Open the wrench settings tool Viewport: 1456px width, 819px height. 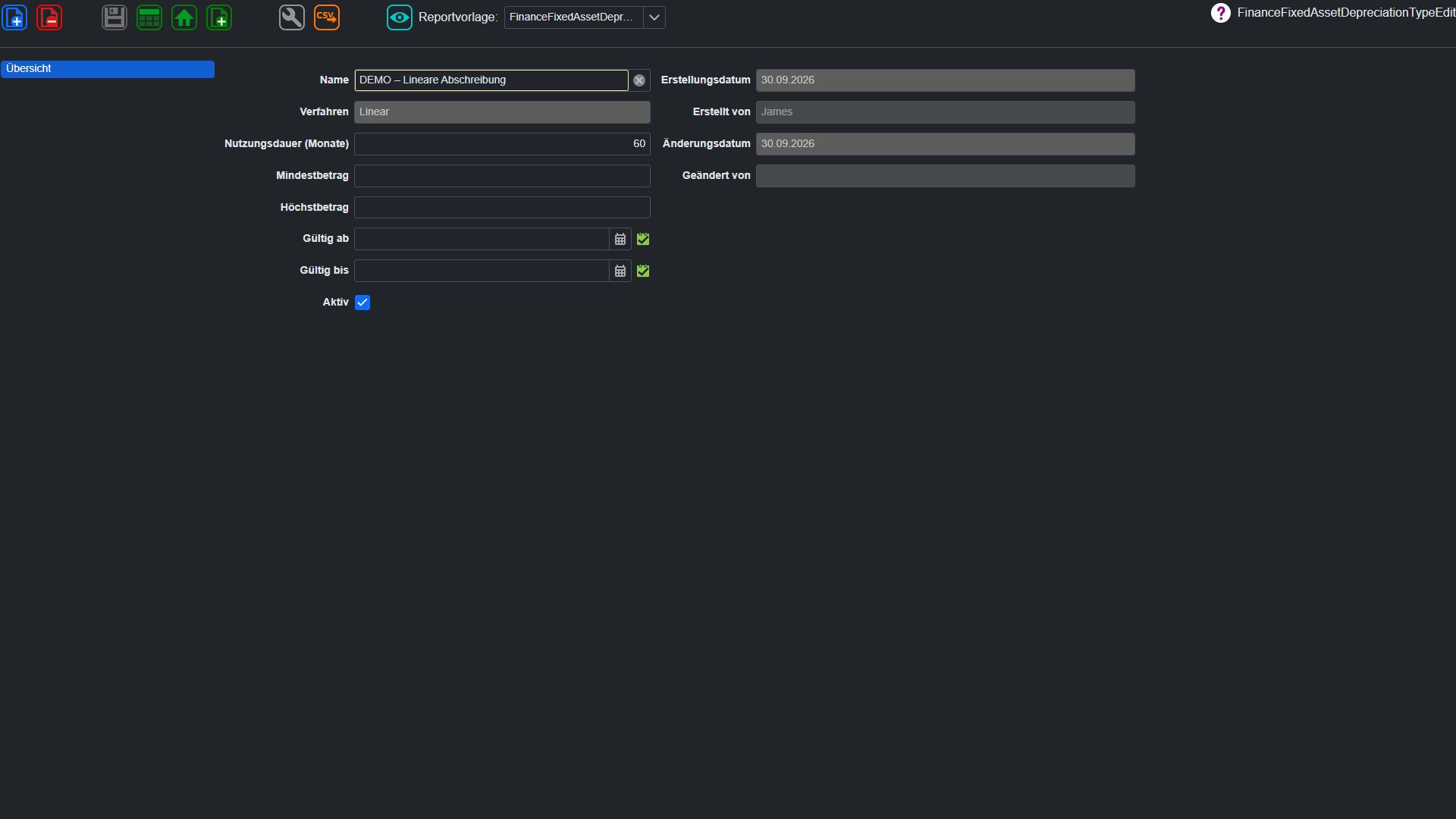pos(292,17)
